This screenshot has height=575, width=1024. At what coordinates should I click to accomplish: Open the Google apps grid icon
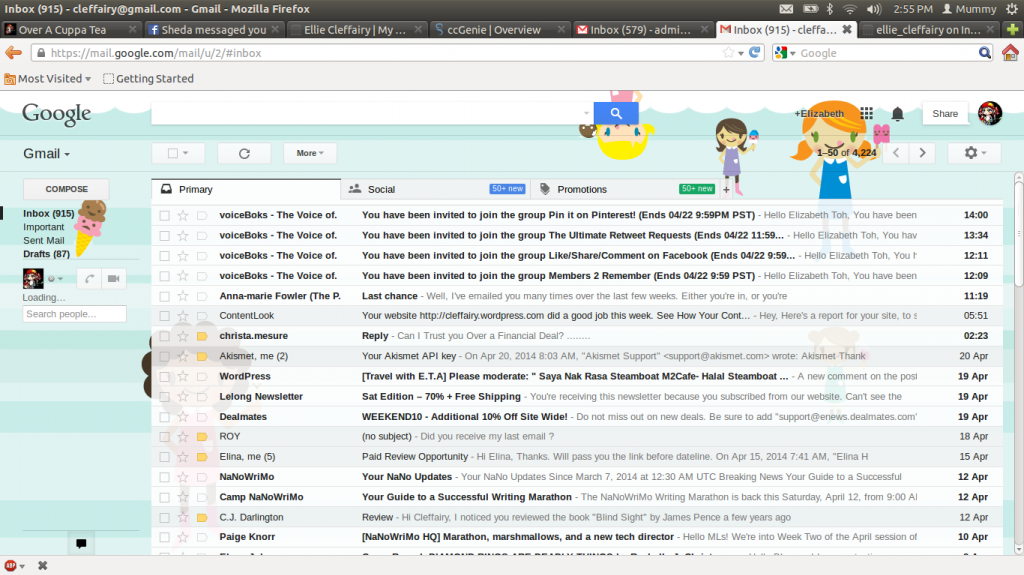point(867,113)
